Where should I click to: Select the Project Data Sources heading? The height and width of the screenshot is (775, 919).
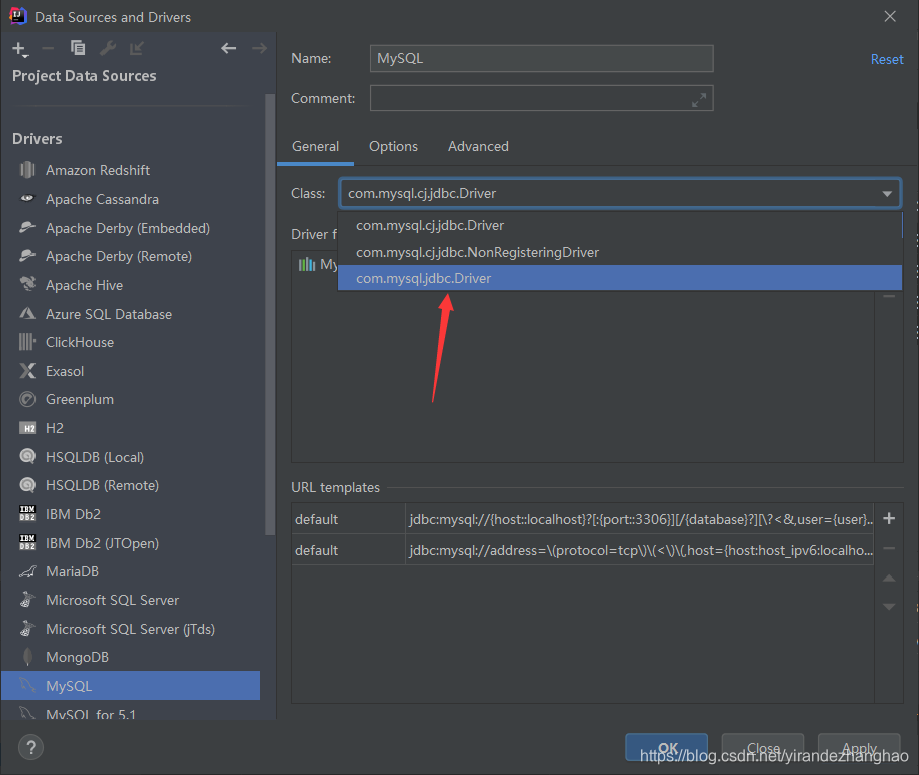coord(84,76)
